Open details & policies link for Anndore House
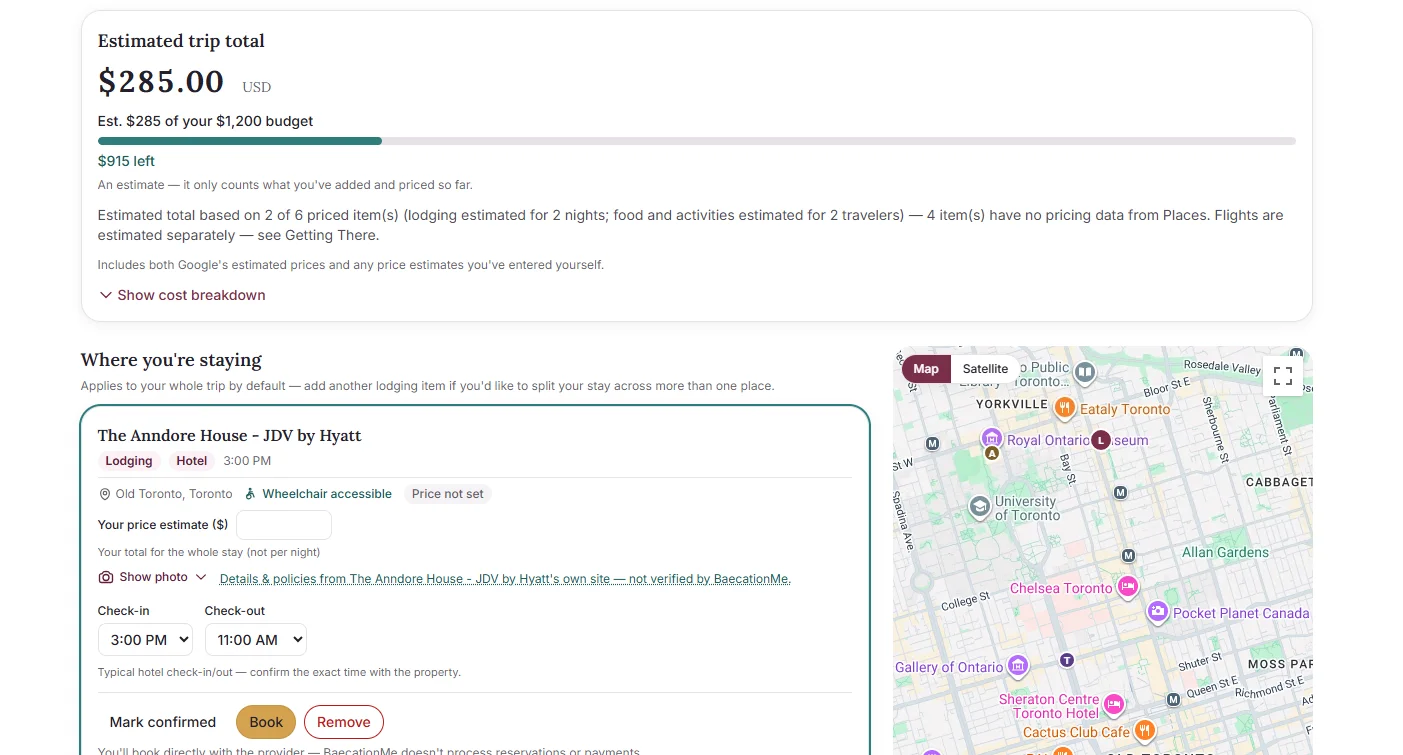The image size is (1403, 755). pyautogui.click(x=505, y=579)
